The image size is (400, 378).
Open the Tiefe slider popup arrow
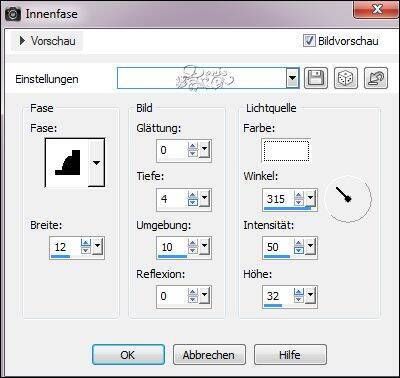(204, 199)
